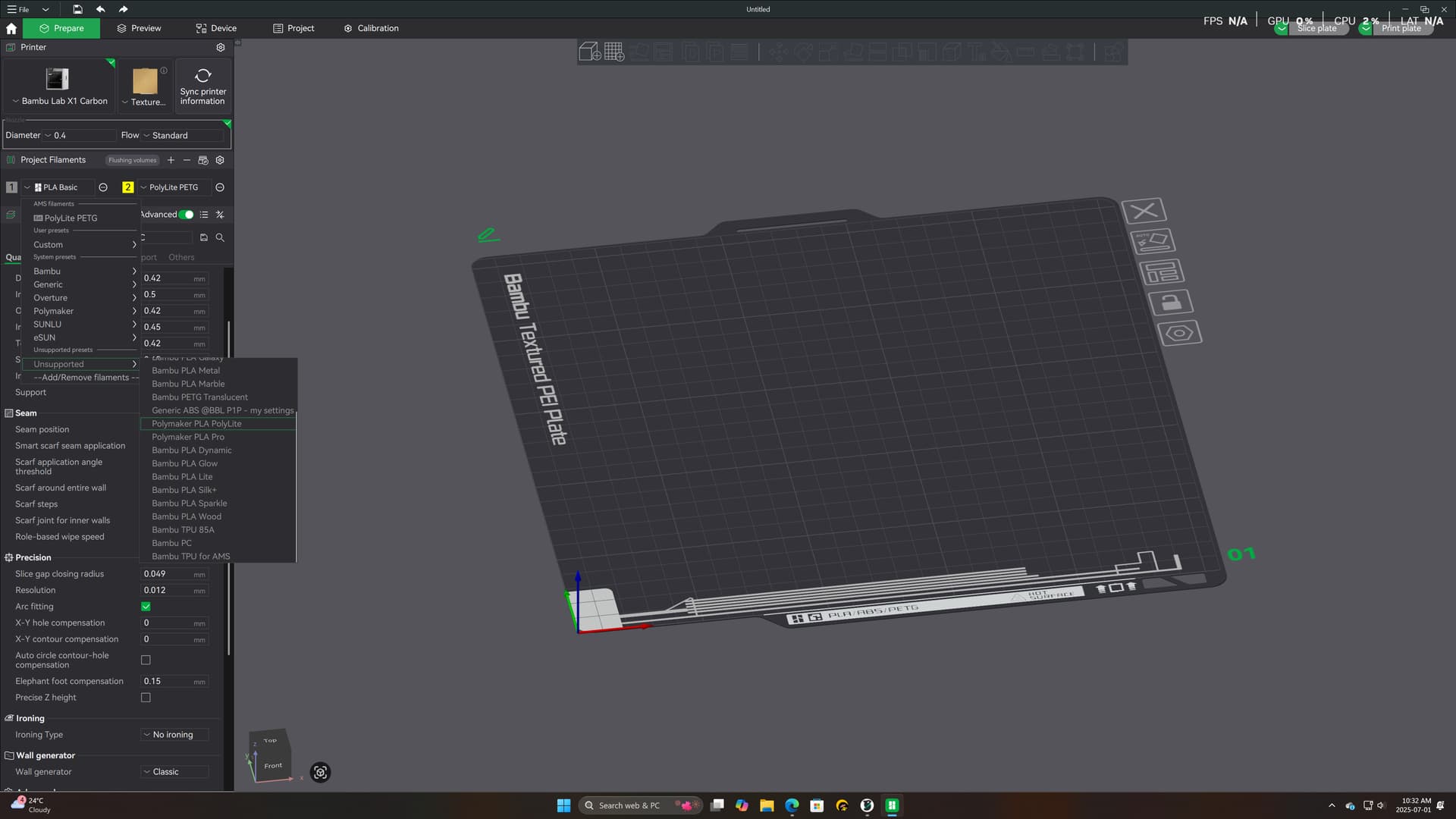The height and width of the screenshot is (819, 1456).
Task: Edit the plate name pencil icon
Action: (x=488, y=235)
